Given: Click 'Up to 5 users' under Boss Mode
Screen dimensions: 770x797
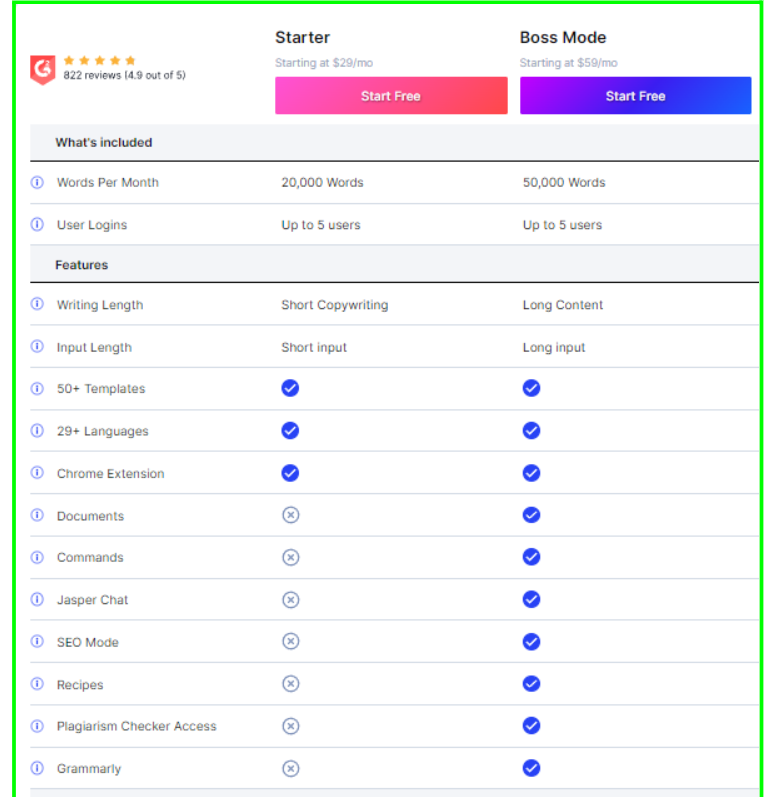Looking at the screenshot, I should 562,225.
